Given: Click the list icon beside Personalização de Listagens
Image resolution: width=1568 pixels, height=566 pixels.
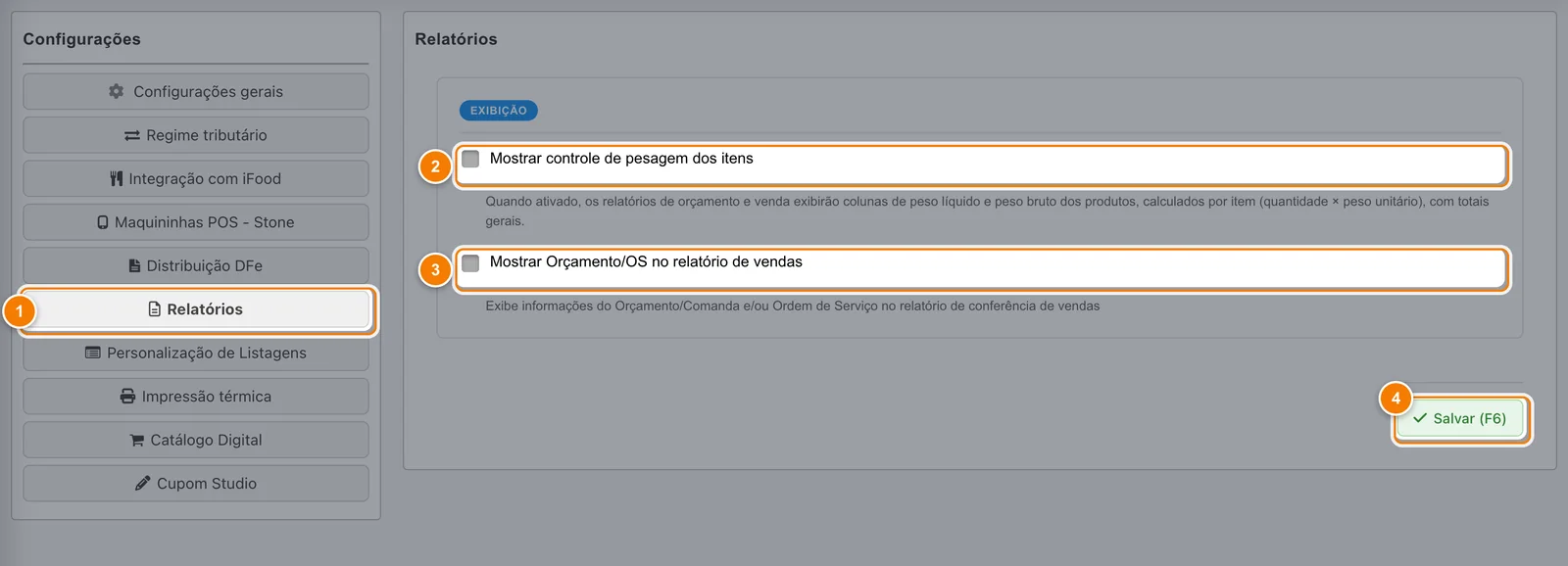Looking at the screenshot, I should click(x=93, y=353).
